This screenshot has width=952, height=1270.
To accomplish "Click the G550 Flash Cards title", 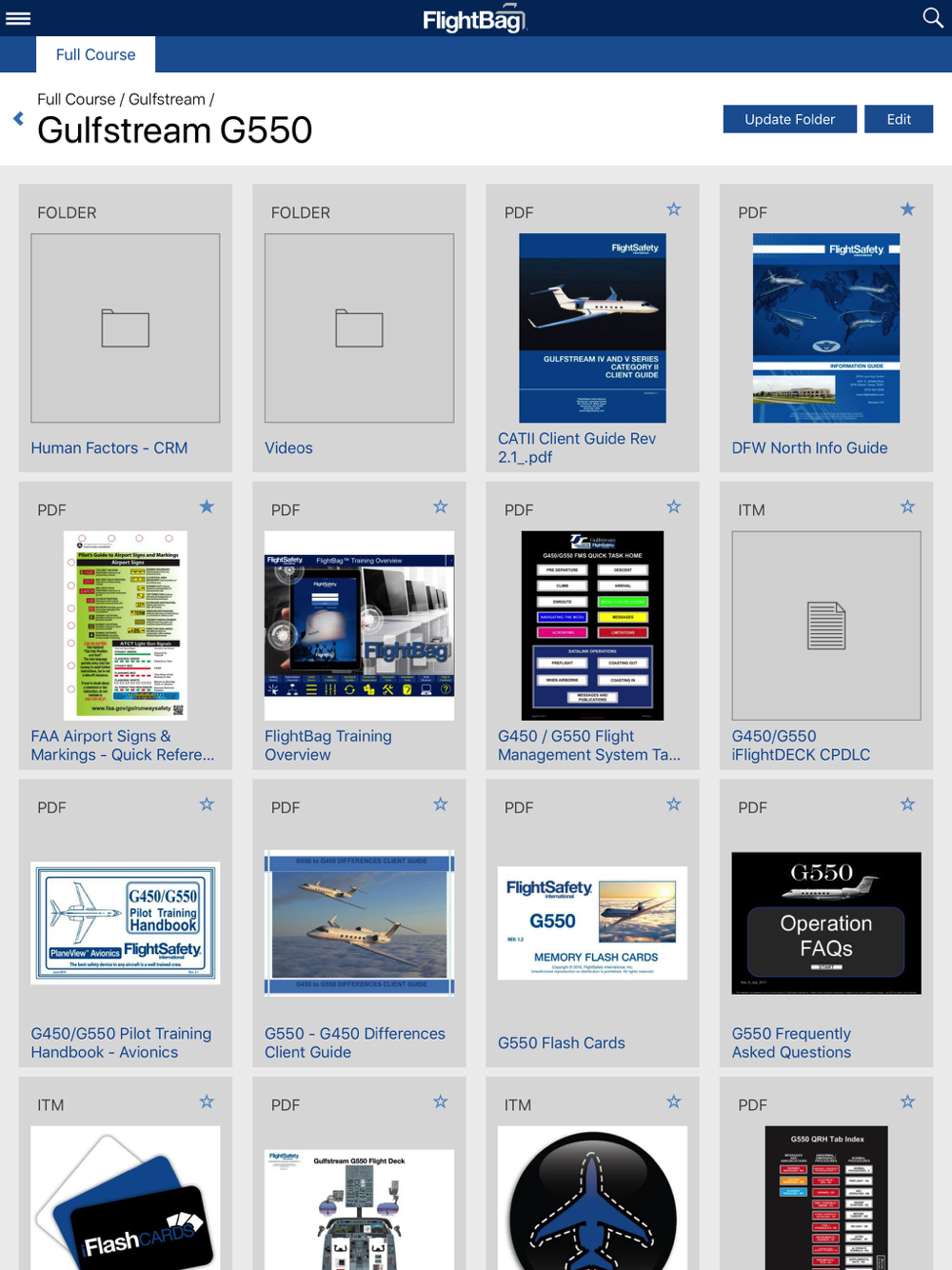I will pos(562,1042).
